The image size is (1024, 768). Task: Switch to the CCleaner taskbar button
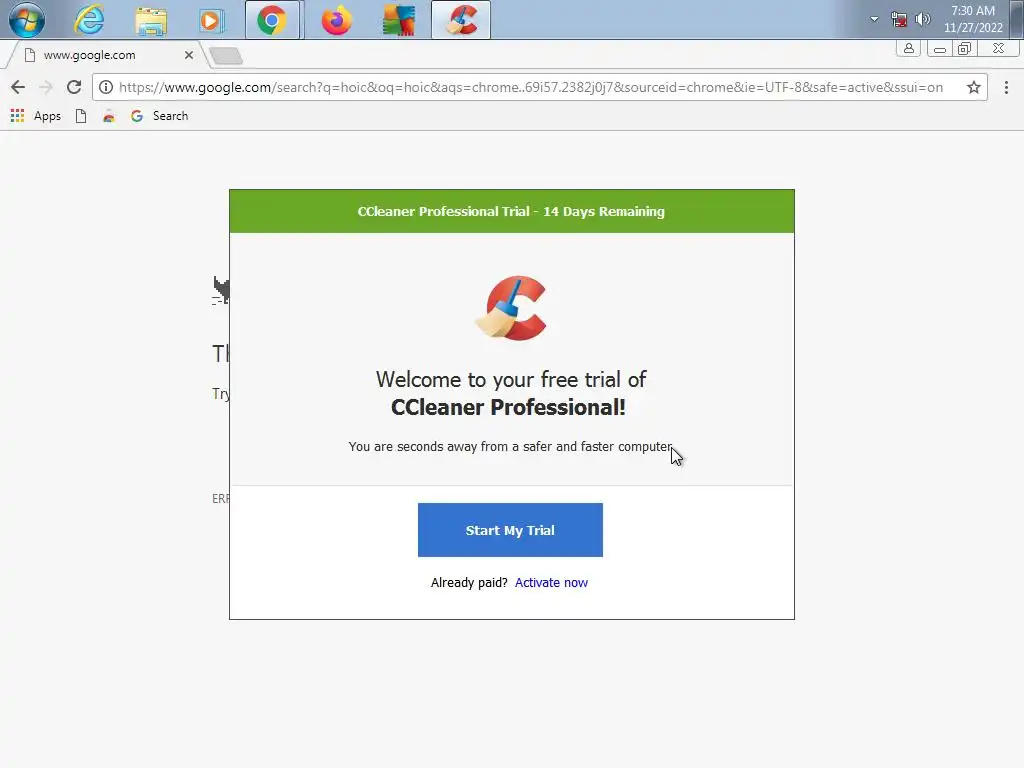(461, 20)
